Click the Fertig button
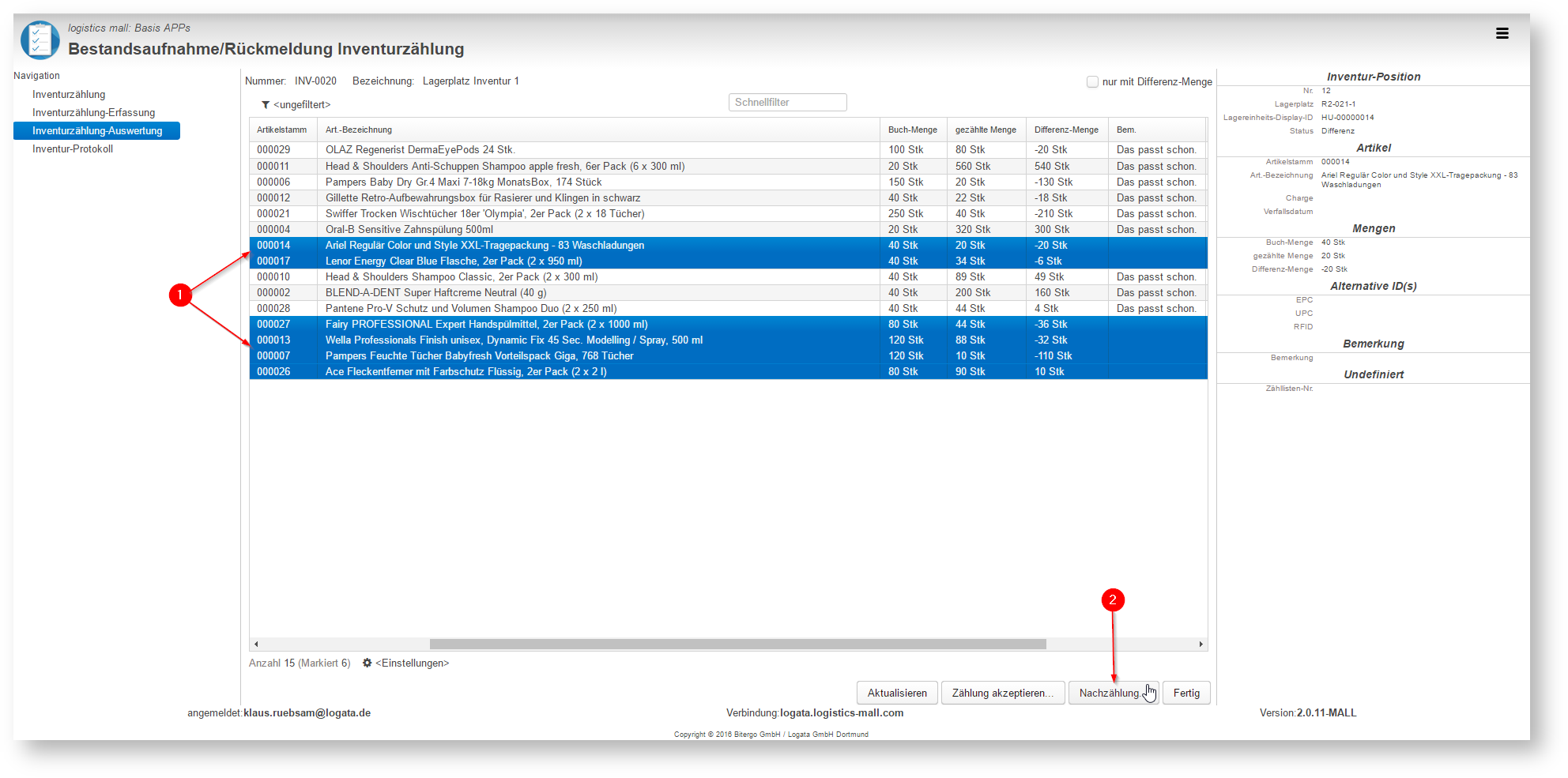Screen dimensions: 1568x778 click(x=1186, y=693)
